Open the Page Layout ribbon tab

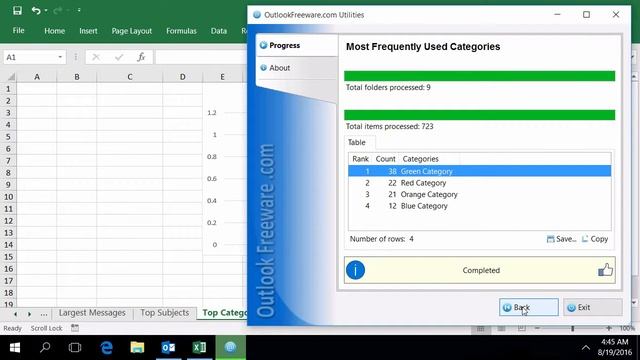click(x=131, y=31)
